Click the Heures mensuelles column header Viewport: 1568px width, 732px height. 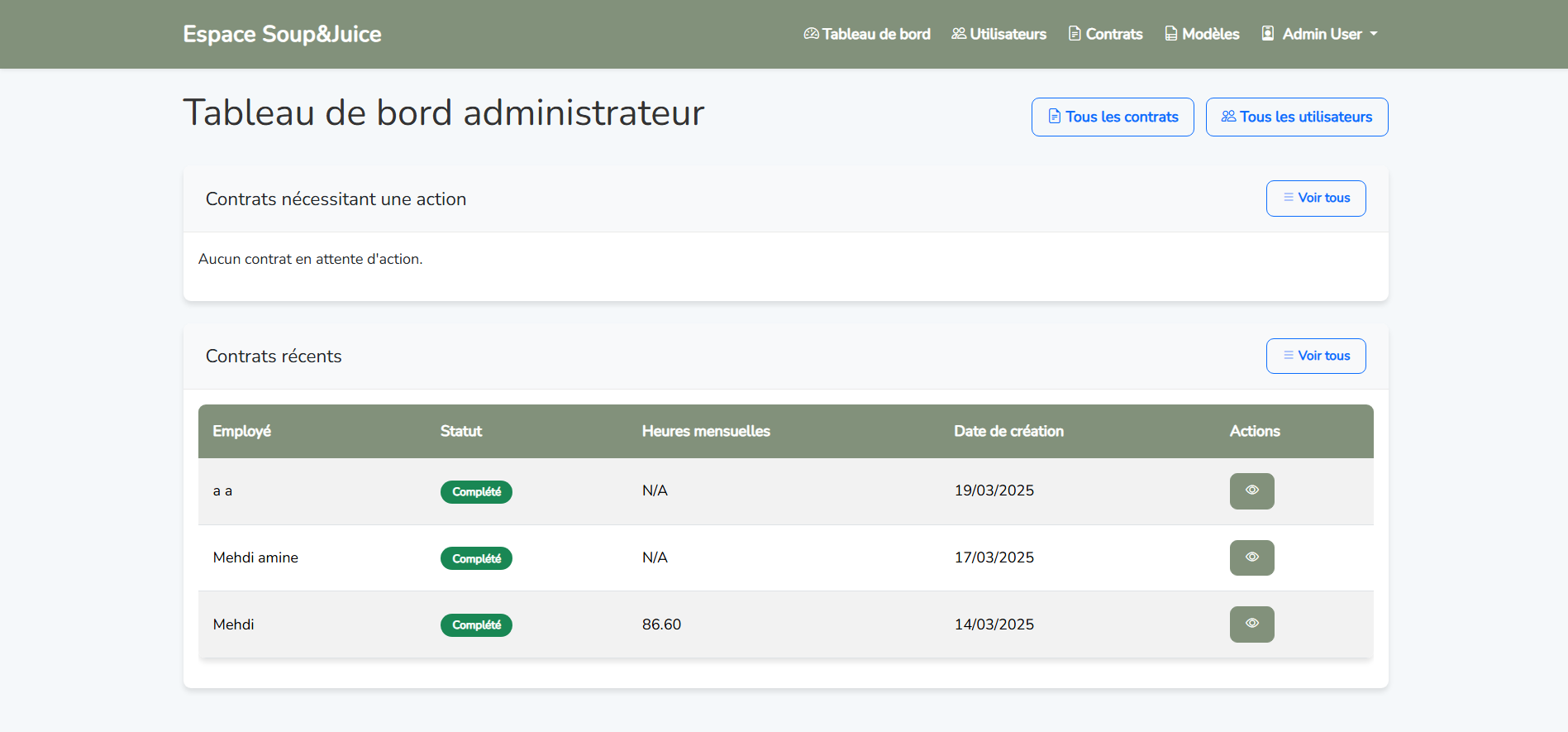pos(706,431)
